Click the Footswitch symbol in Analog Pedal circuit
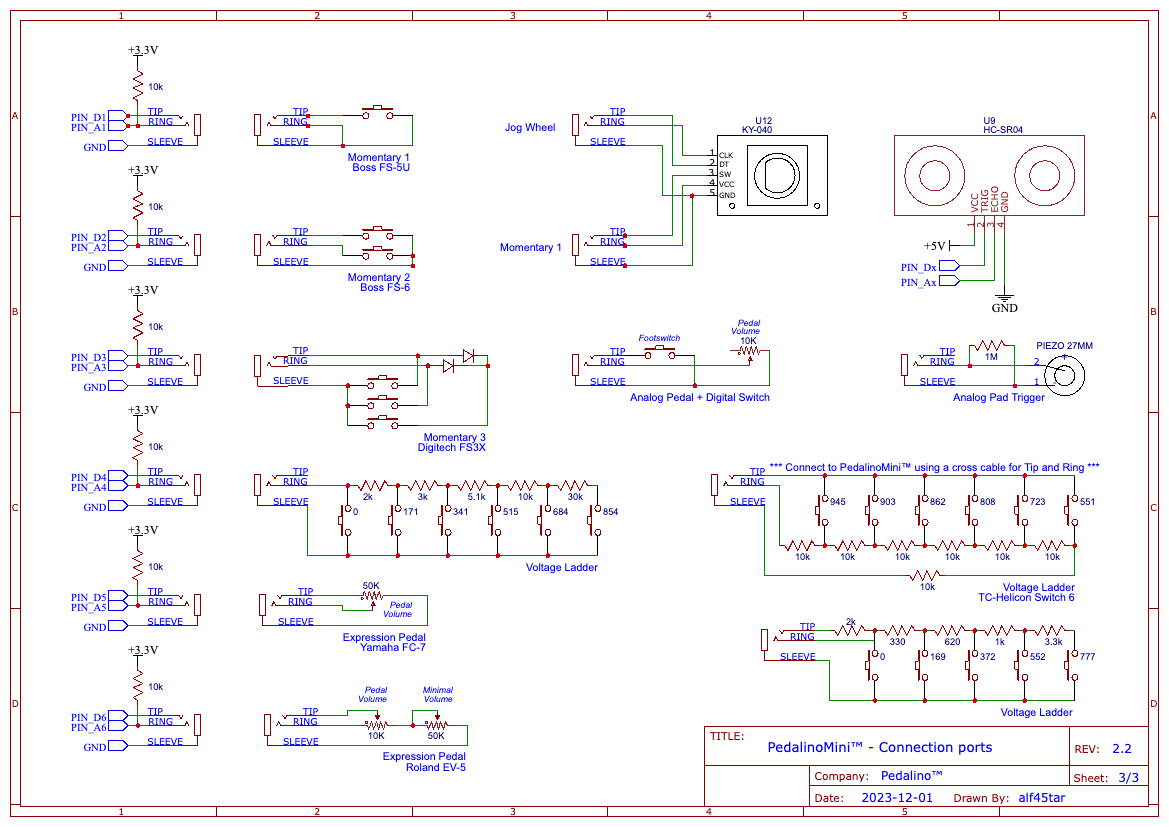1169x827 pixels. point(659,351)
